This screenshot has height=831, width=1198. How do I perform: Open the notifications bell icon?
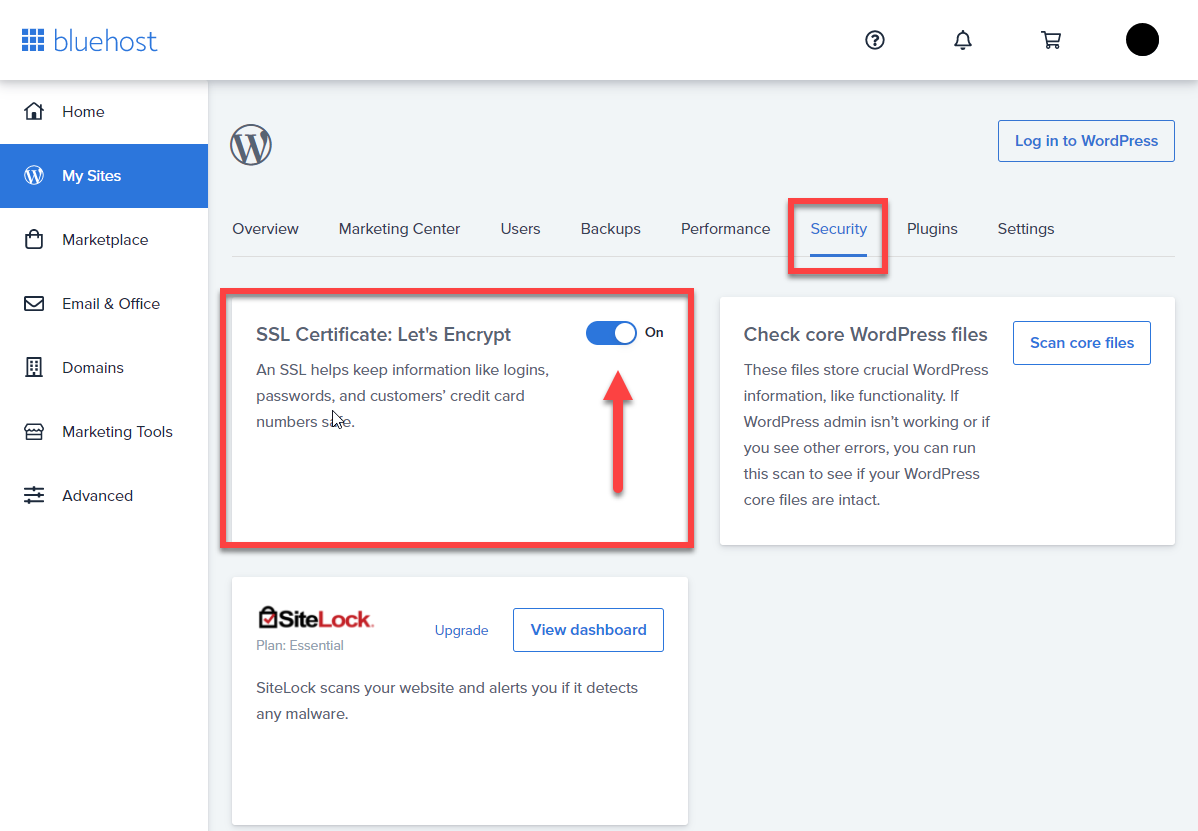pyautogui.click(x=963, y=40)
